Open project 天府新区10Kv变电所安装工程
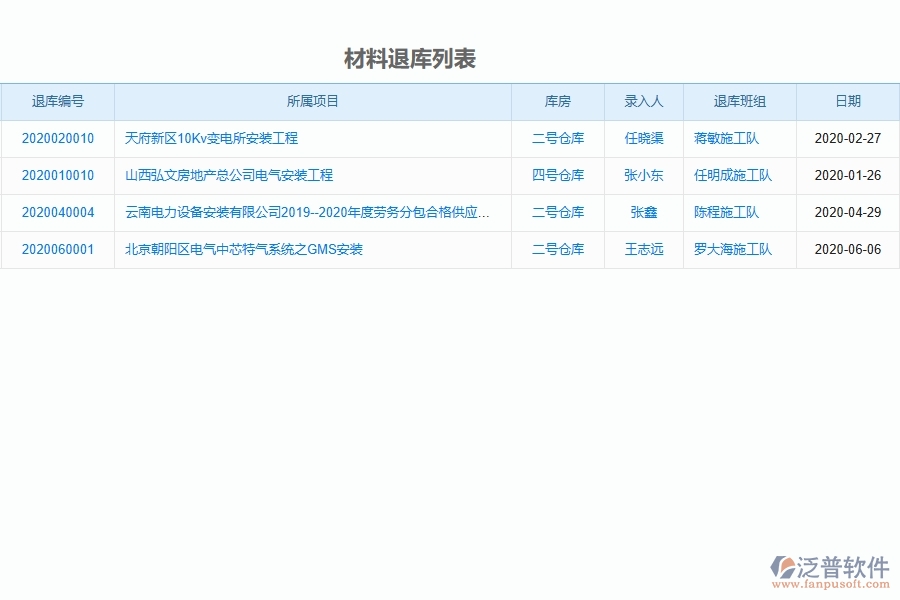Image resolution: width=900 pixels, height=600 pixels. pyautogui.click(x=215, y=138)
